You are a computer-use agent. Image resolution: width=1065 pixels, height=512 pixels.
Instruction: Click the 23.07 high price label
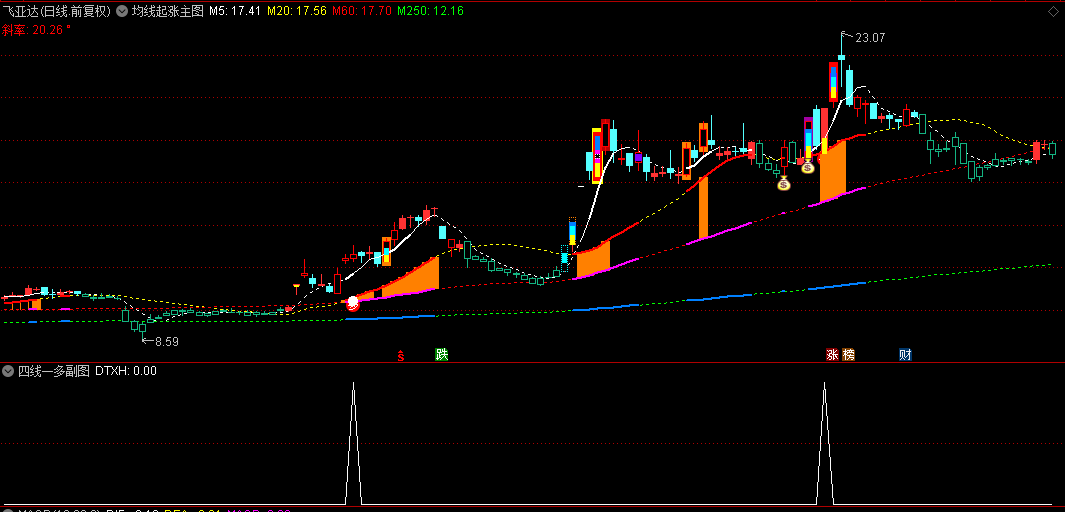[870, 38]
